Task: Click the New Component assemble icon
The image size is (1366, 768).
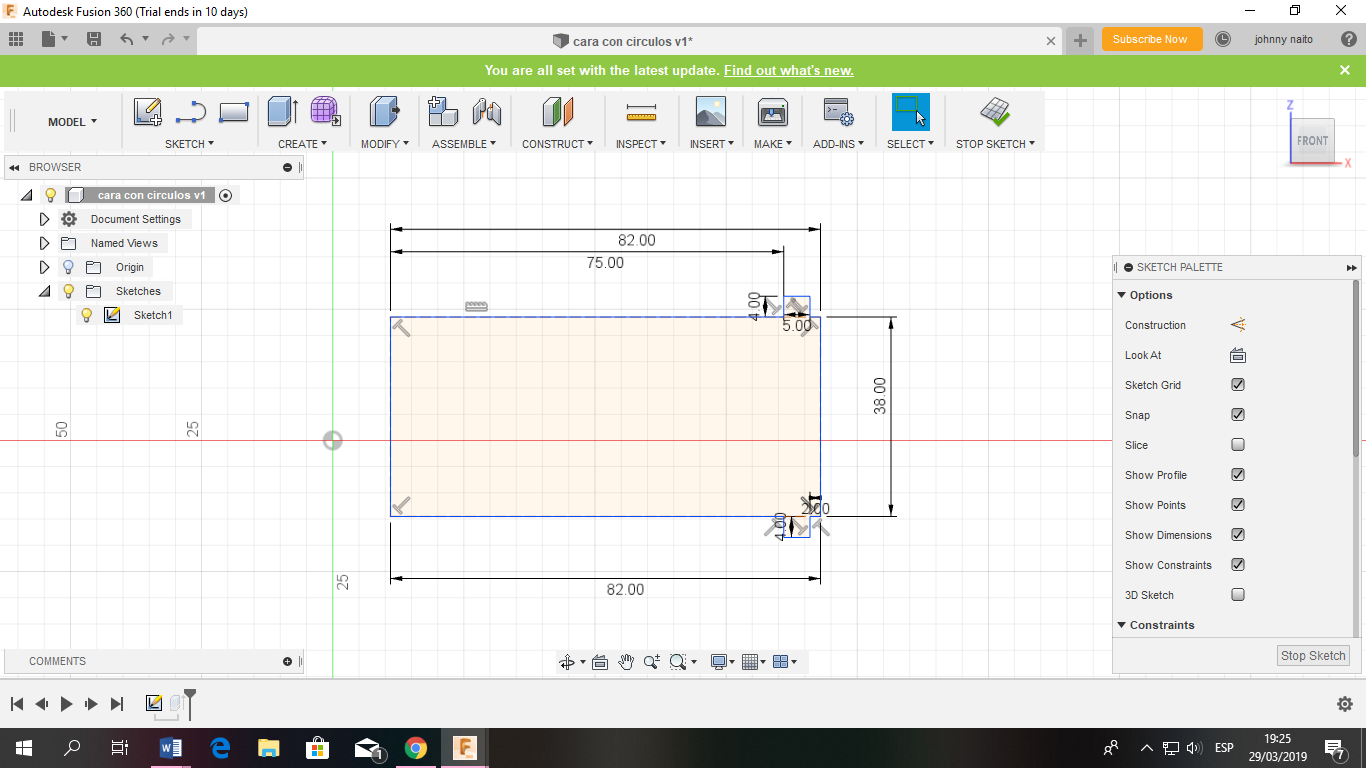Action: point(443,112)
